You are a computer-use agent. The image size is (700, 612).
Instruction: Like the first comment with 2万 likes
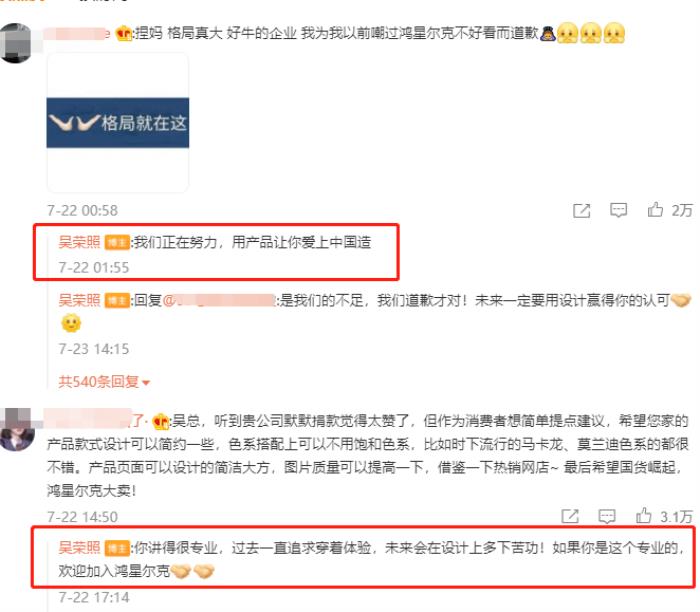pyautogui.click(x=655, y=209)
